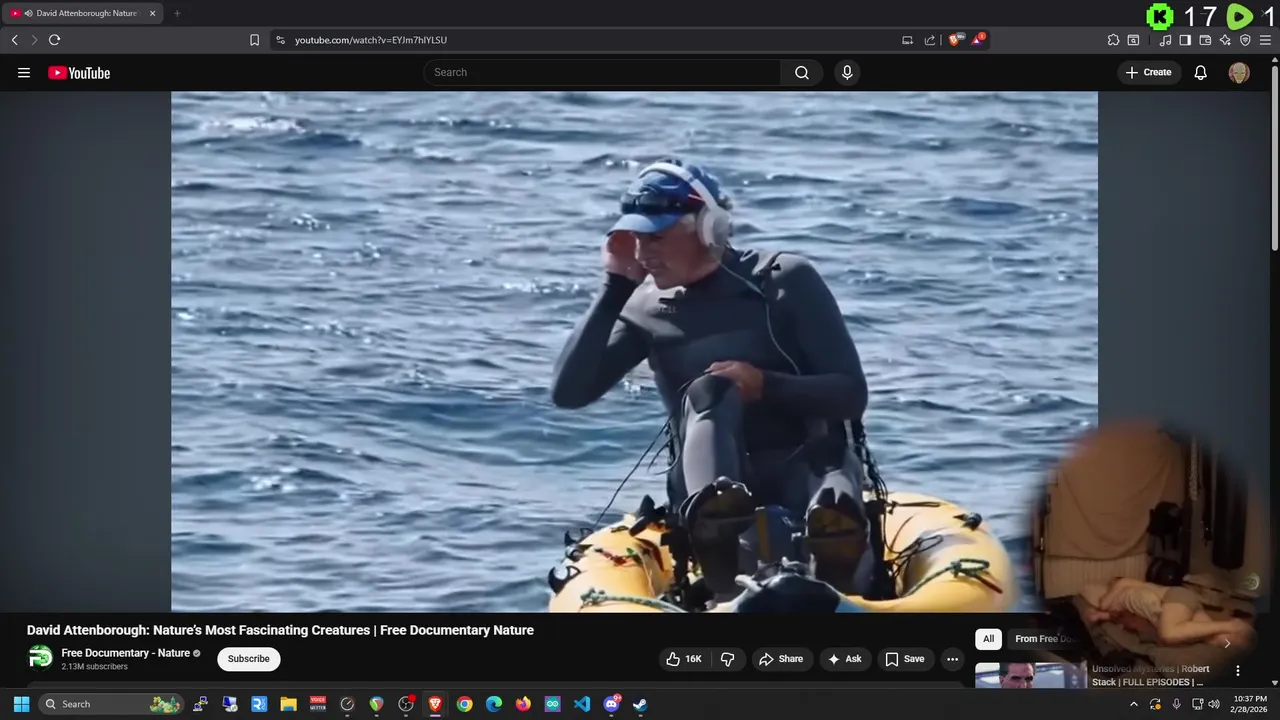The image size is (1280, 720).
Task: Open Visual Studio Code from taskbar
Action: 582,704
